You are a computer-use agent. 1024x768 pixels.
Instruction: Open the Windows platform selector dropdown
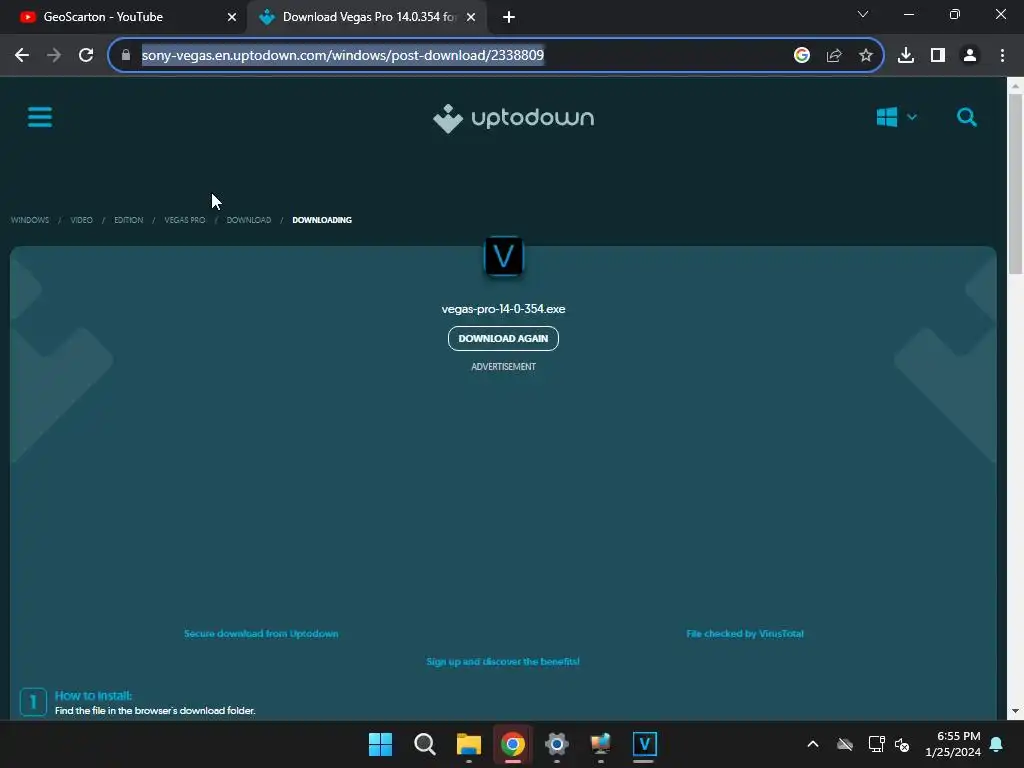pyautogui.click(x=897, y=118)
